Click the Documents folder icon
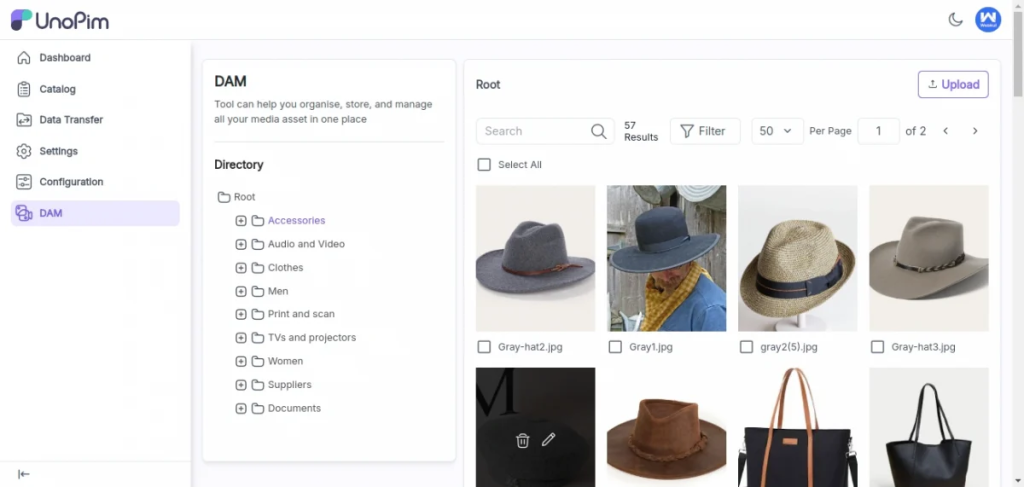1024x487 pixels. (258, 408)
